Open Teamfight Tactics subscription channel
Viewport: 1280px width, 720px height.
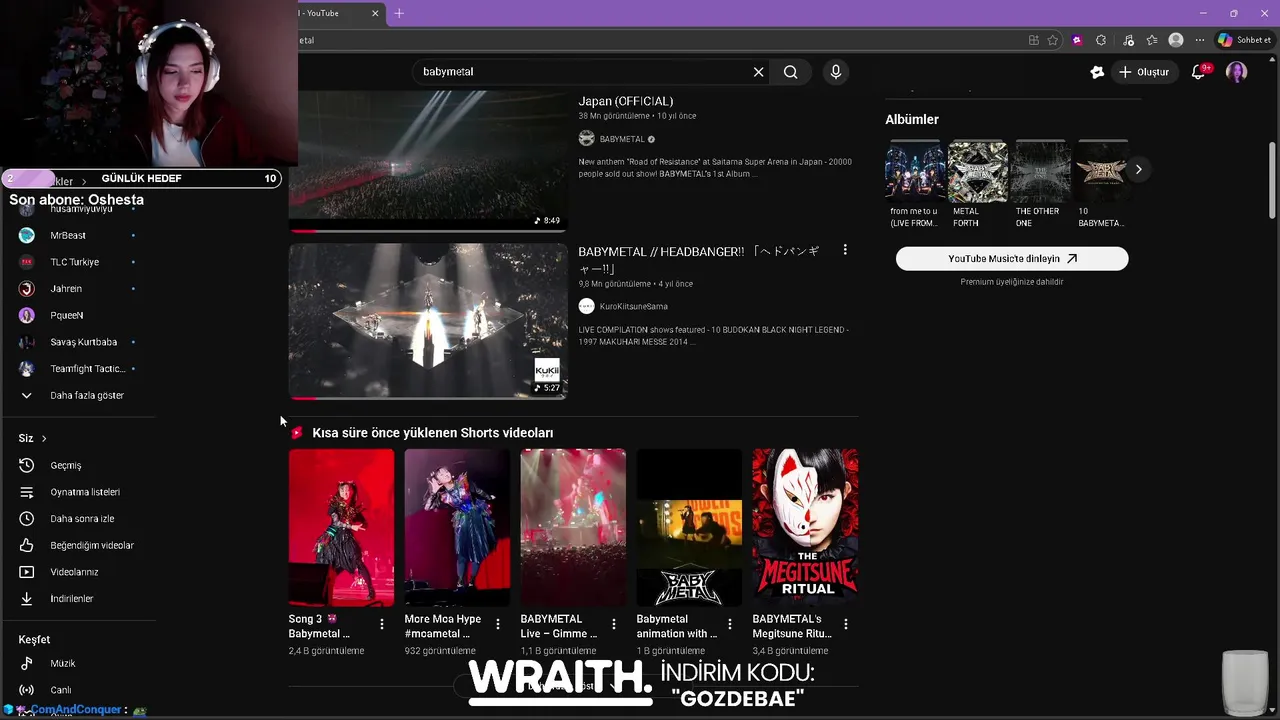point(78,368)
